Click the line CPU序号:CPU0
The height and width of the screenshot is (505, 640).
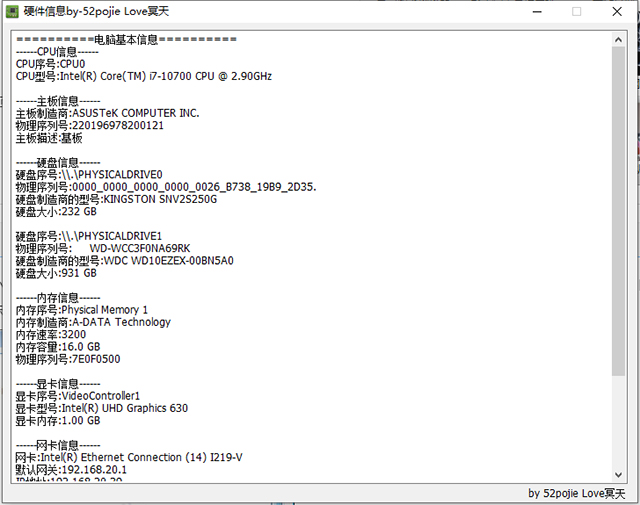(x=51, y=64)
